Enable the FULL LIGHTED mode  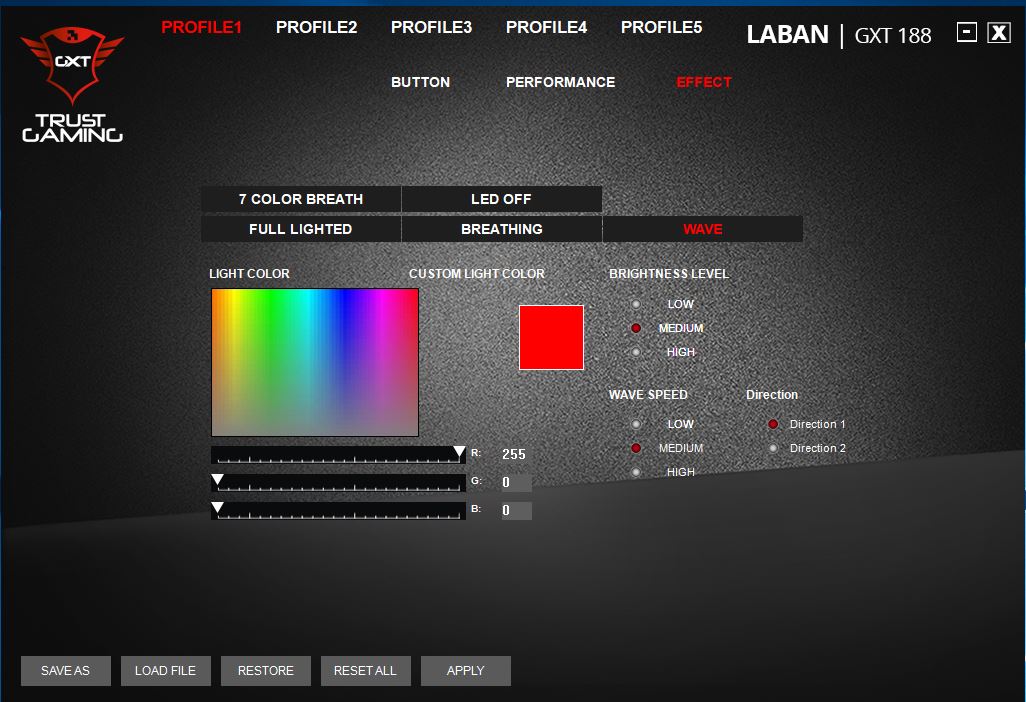(301, 228)
